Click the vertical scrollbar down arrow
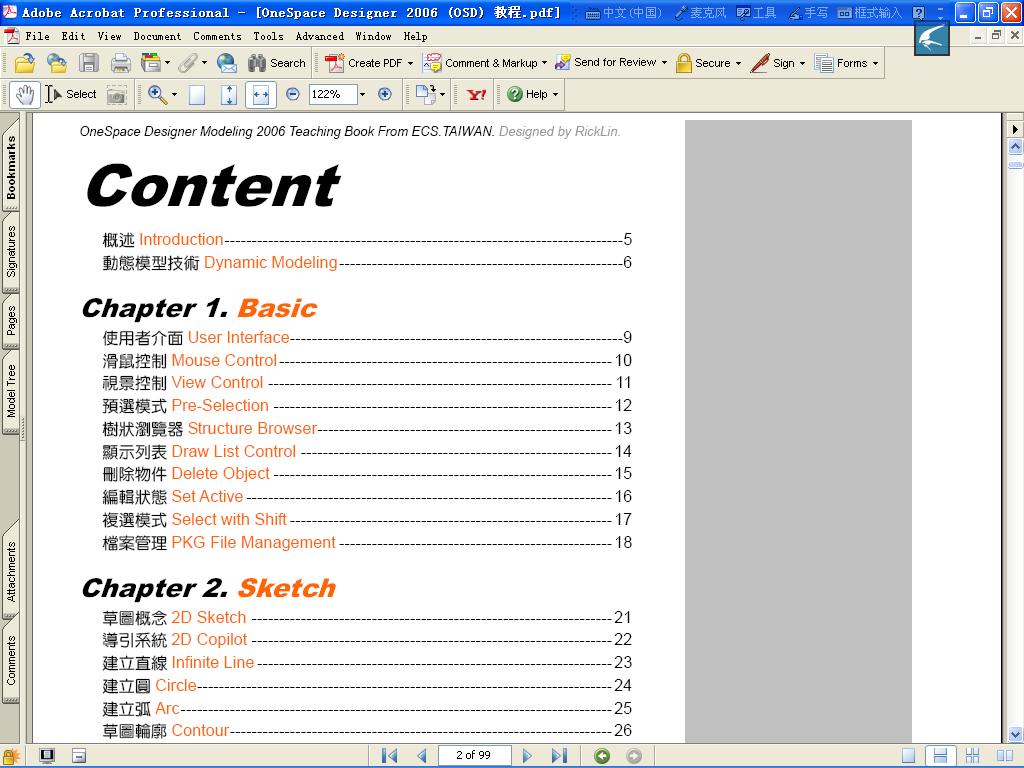The image size is (1024, 768). coord(1015,734)
